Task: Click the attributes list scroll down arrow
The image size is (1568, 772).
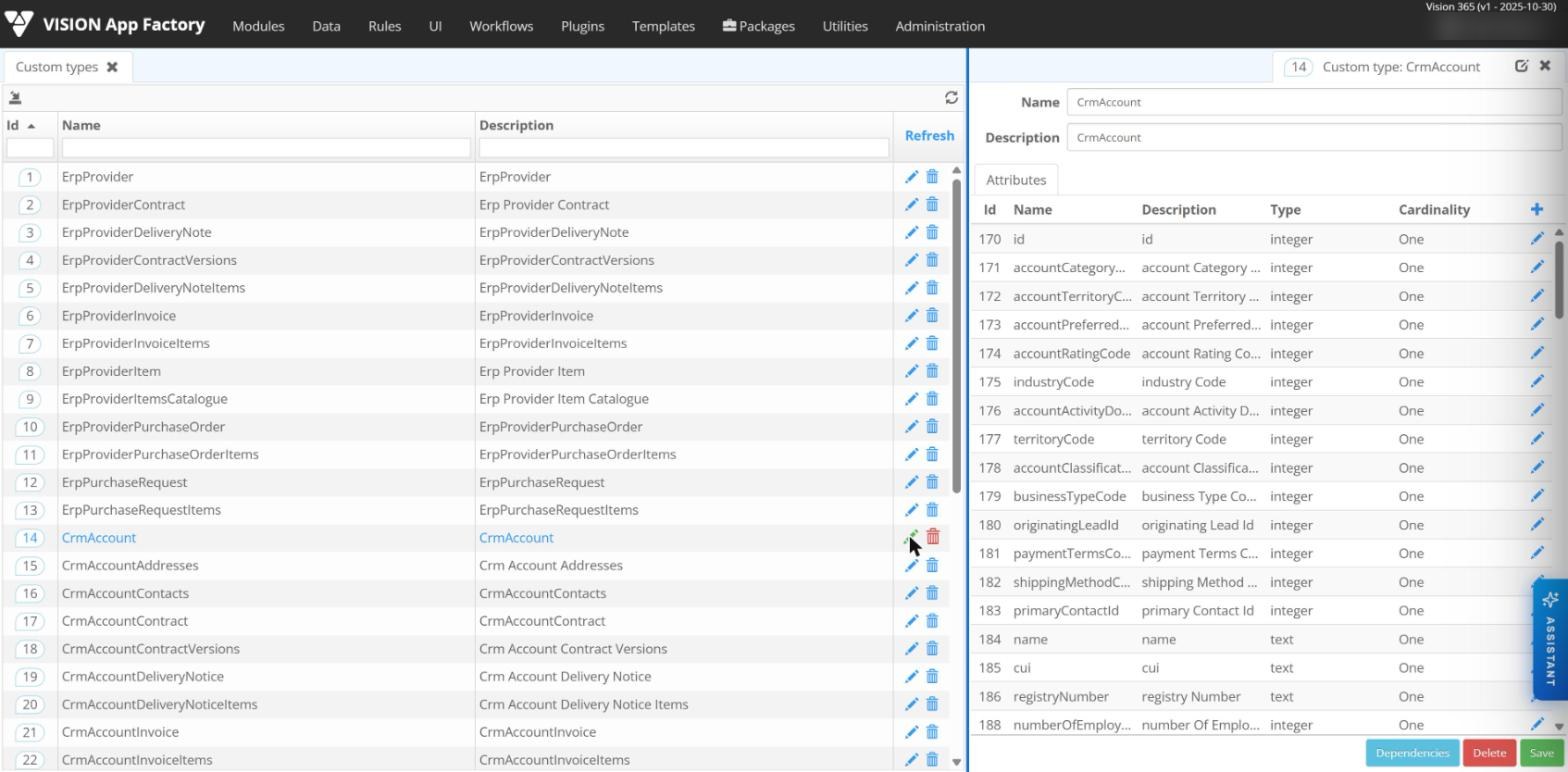Action: [x=1558, y=726]
